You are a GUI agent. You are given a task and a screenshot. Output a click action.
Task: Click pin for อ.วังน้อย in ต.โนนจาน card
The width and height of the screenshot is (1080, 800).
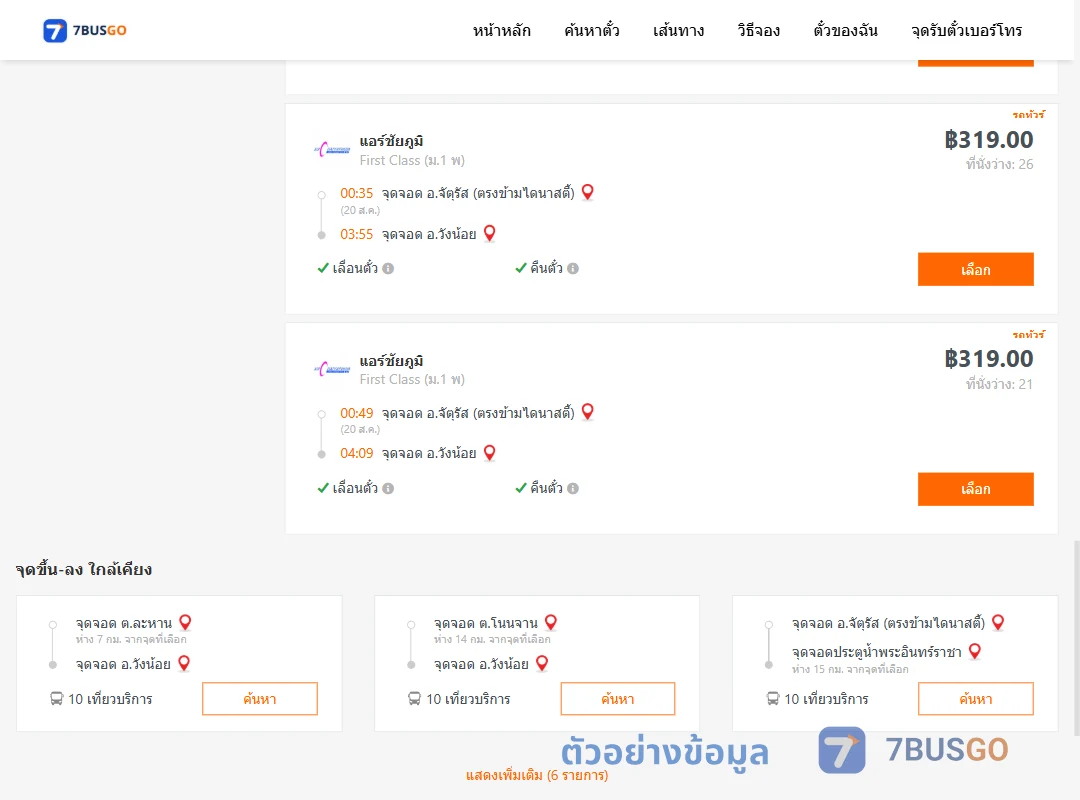click(542, 664)
